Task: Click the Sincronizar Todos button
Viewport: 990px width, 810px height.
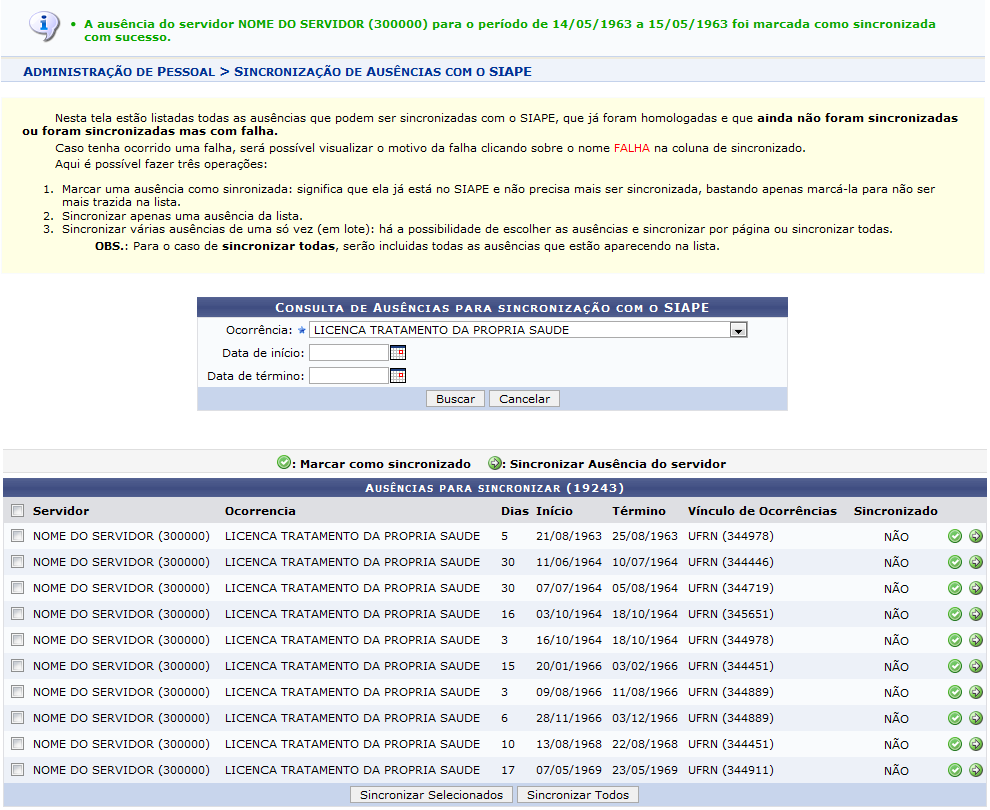Action: (x=579, y=795)
